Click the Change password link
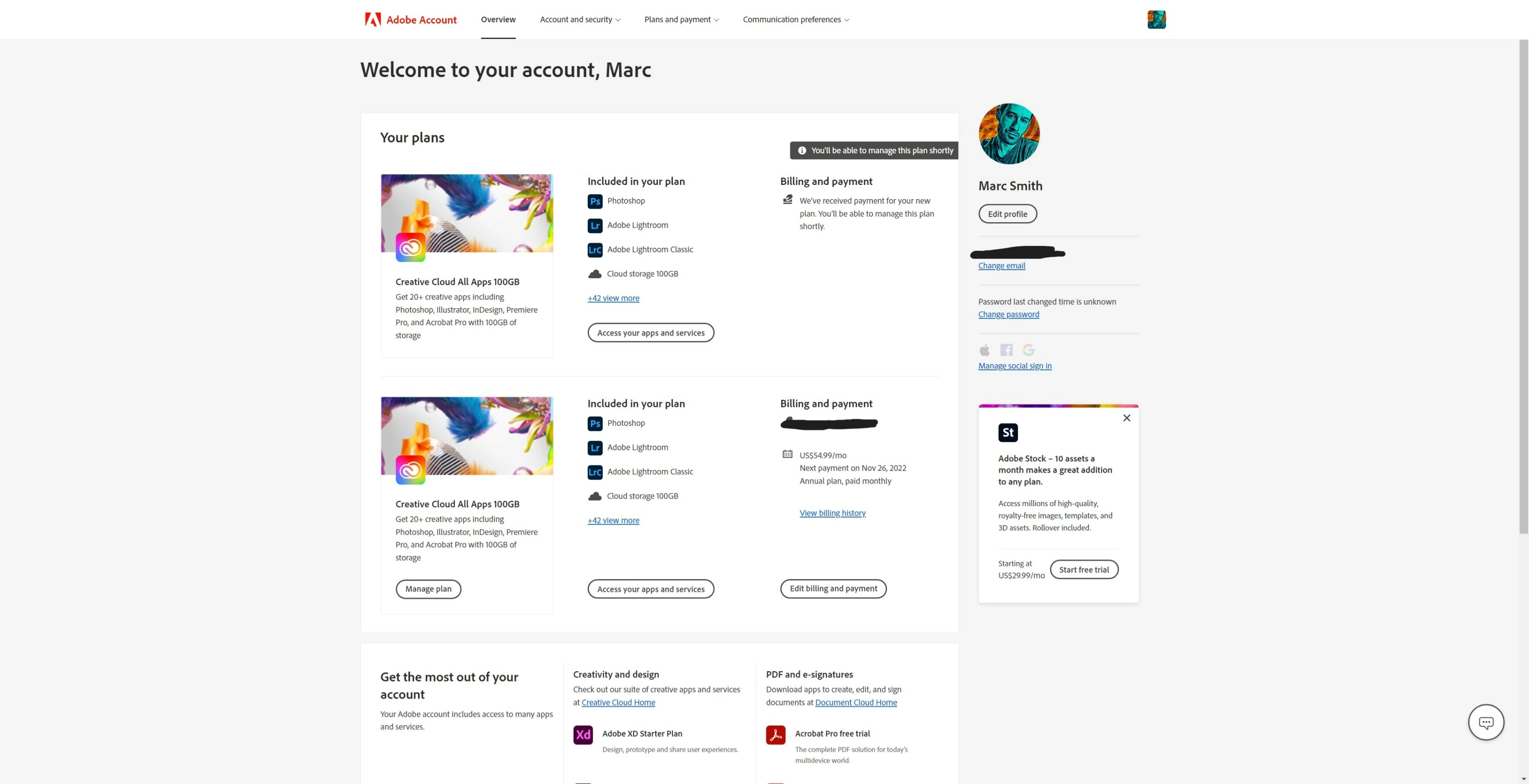The image size is (1529, 784). click(x=1008, y=315)
